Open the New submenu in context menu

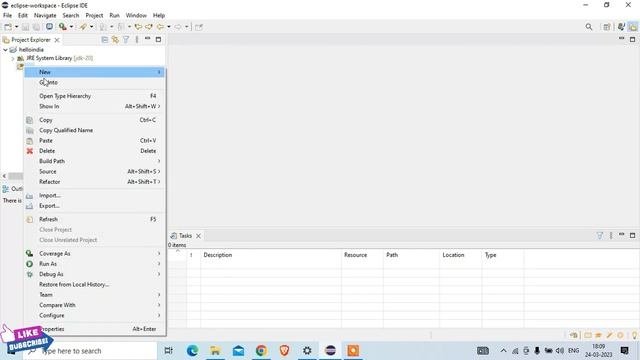94,72
